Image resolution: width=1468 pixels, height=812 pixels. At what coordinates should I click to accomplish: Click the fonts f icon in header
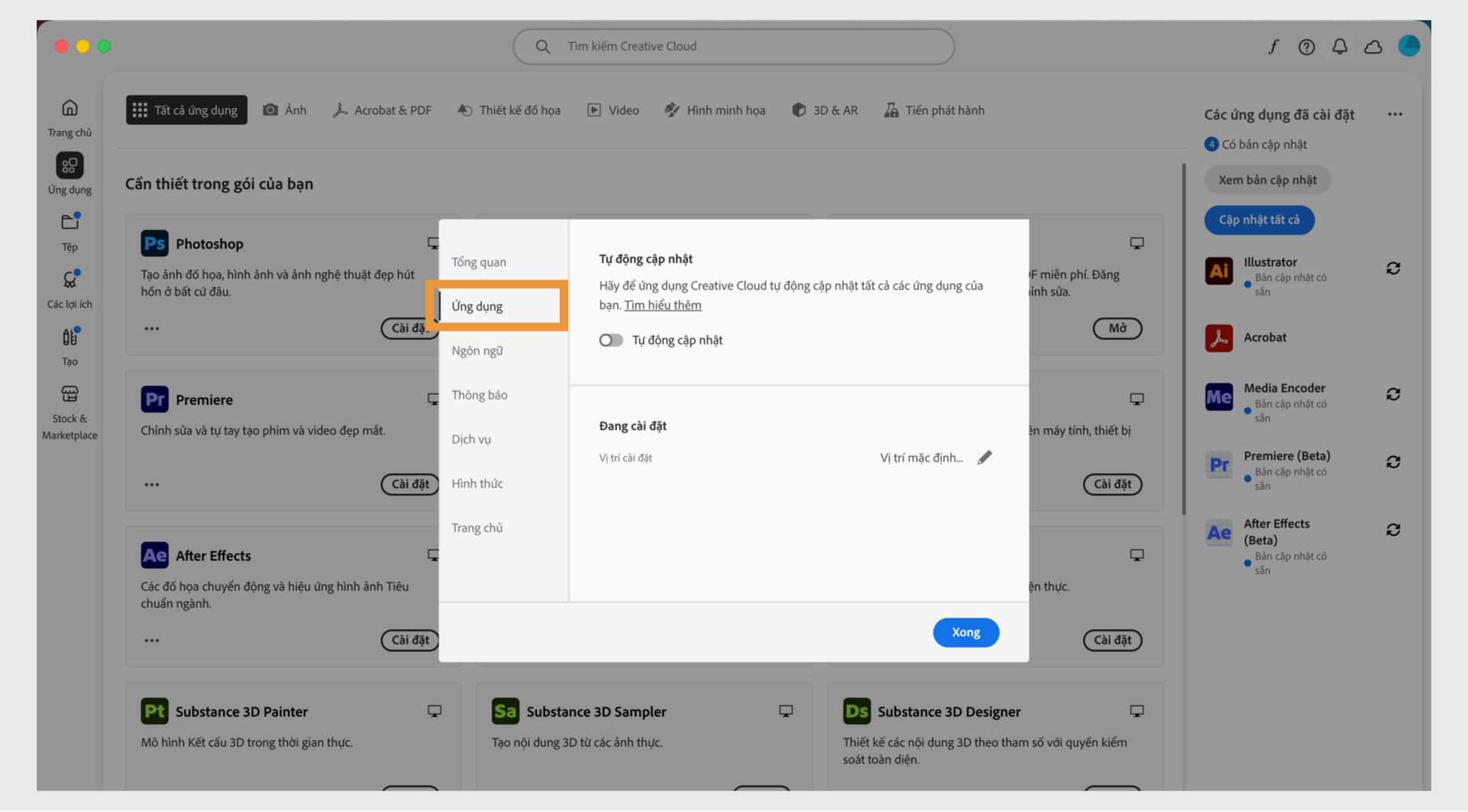[1273, 47]
